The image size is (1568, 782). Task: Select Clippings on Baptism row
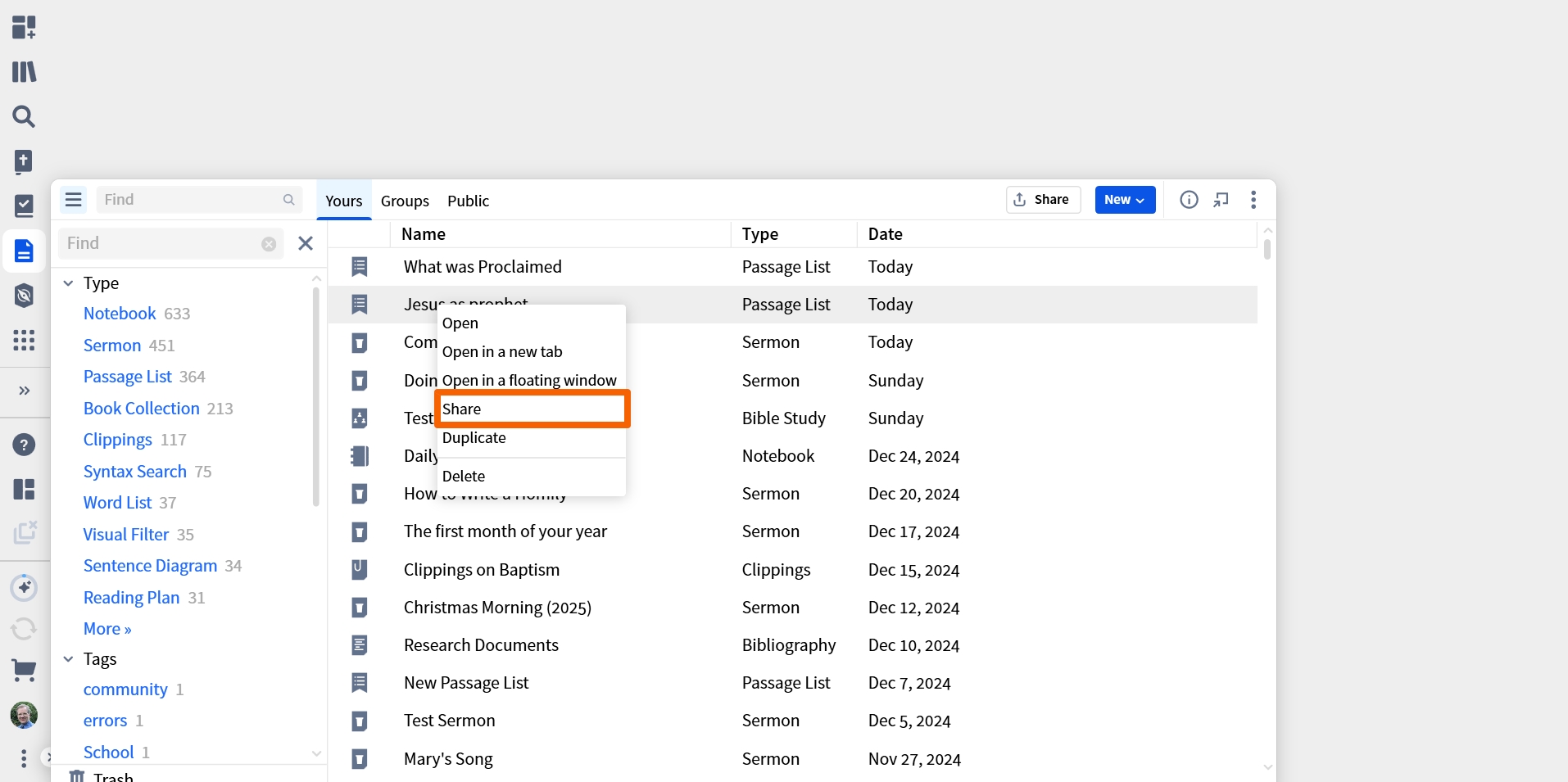click(x=792, y=570)
